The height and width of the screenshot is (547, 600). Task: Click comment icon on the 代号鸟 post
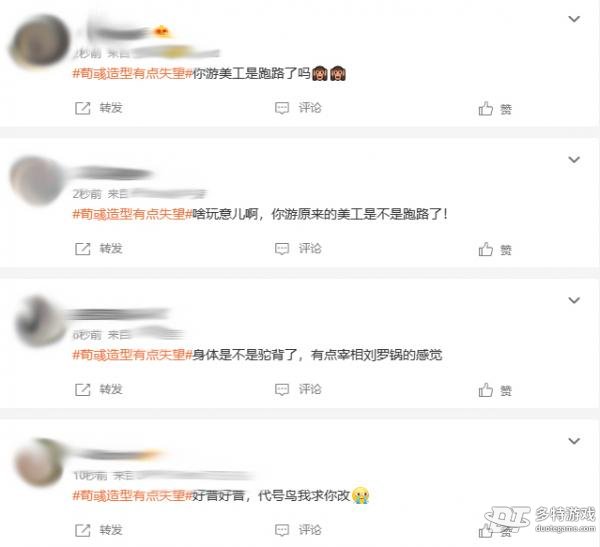pos(282,530)
